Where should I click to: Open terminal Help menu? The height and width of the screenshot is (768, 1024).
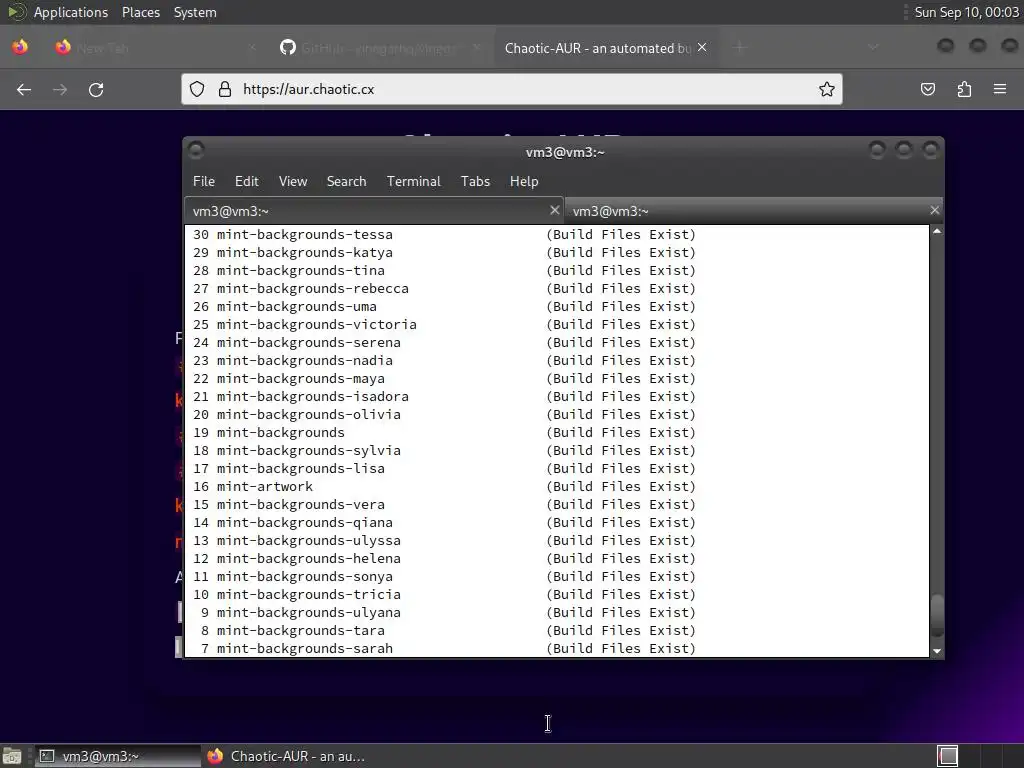pos(524,182)
